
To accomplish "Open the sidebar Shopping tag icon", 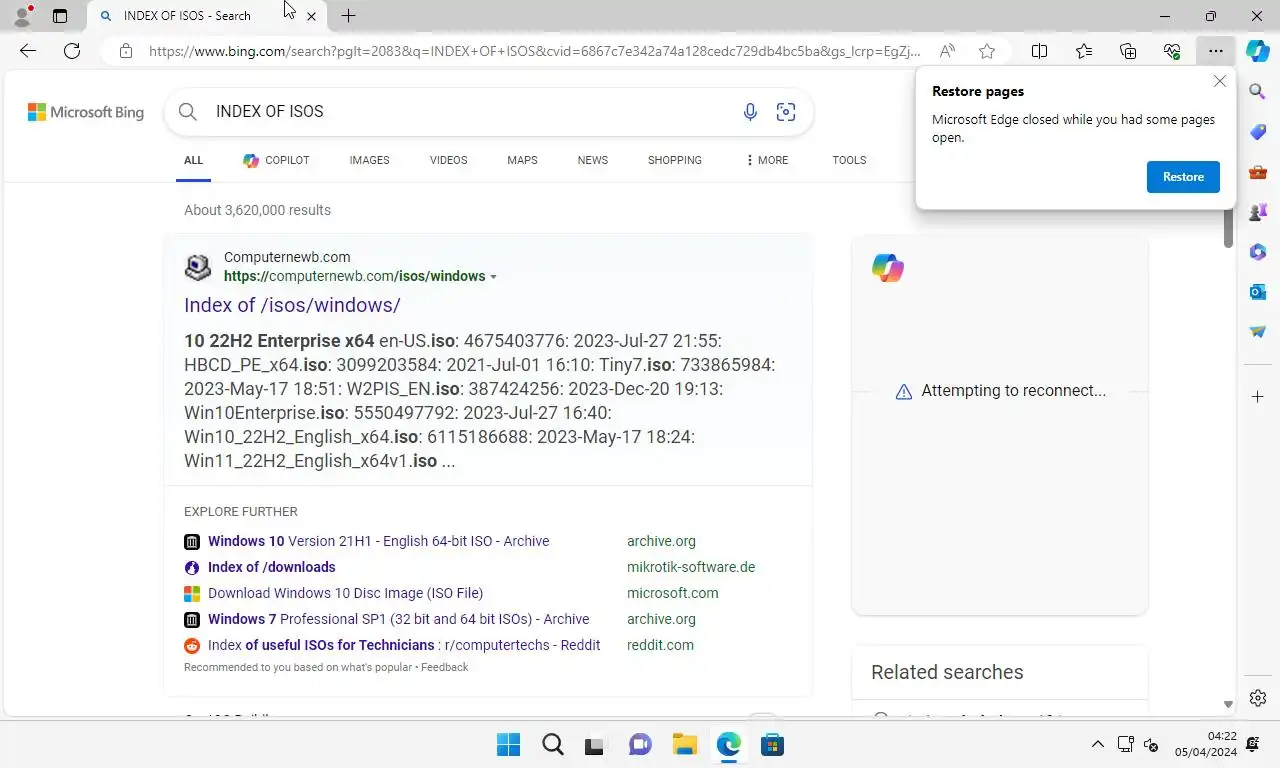I will click(1258, 132).
